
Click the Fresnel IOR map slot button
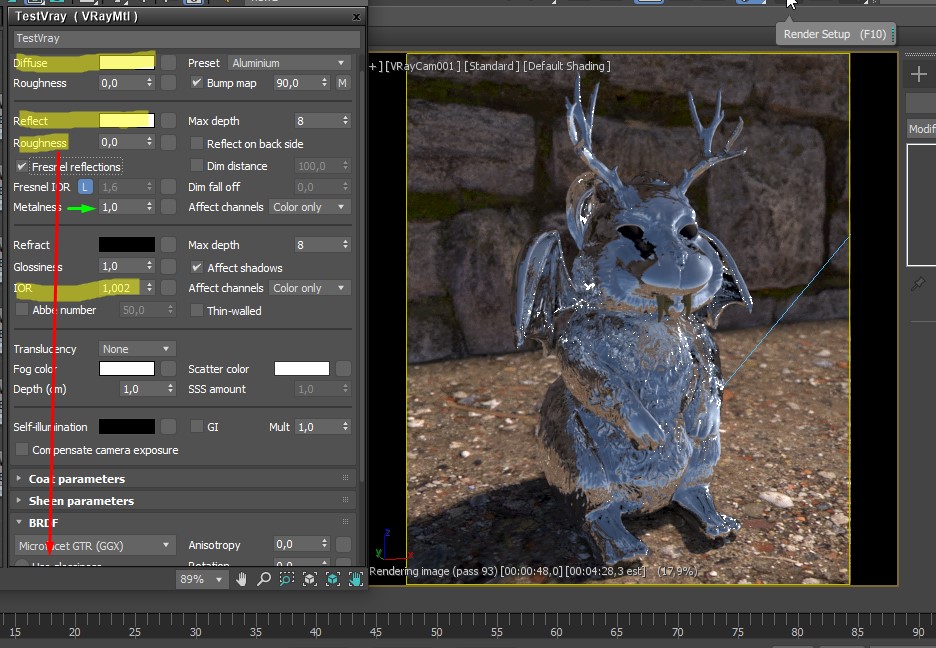168,187
